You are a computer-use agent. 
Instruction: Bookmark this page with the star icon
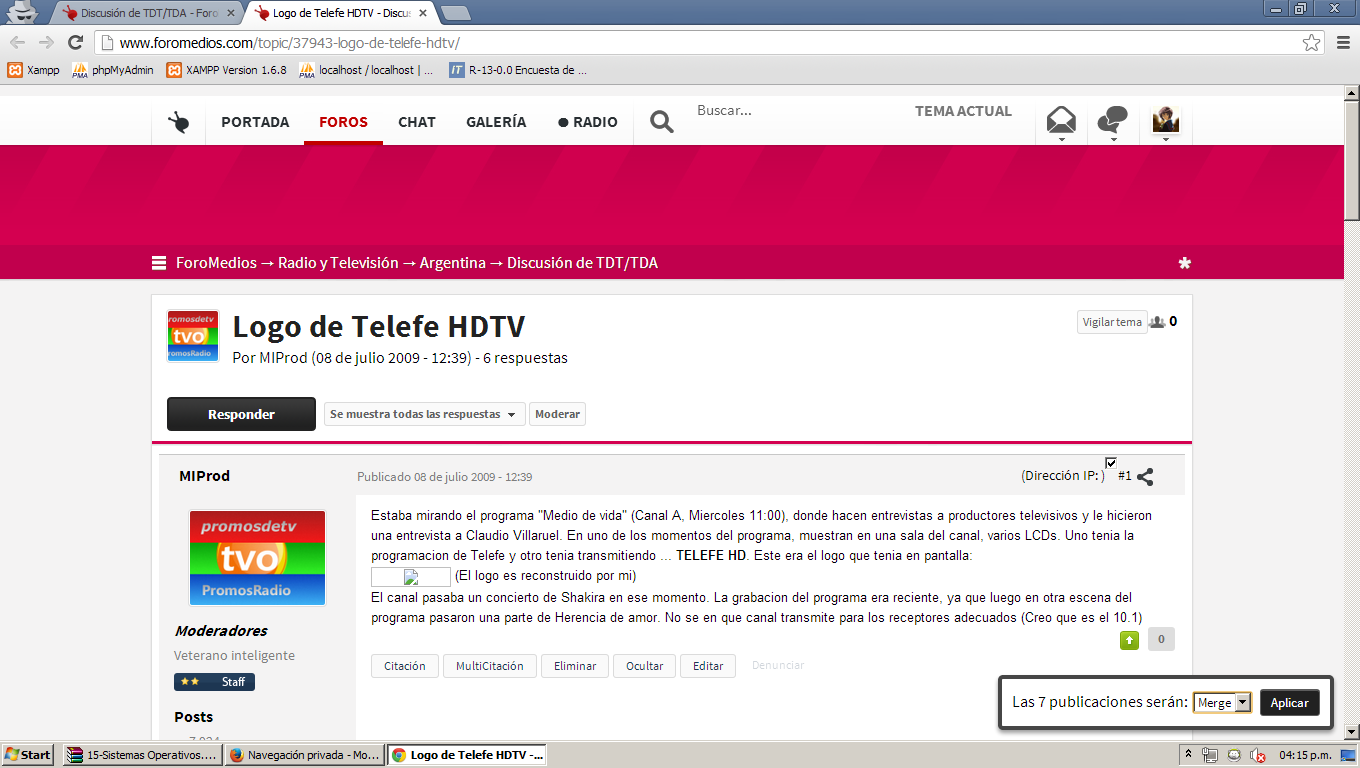1311,42
